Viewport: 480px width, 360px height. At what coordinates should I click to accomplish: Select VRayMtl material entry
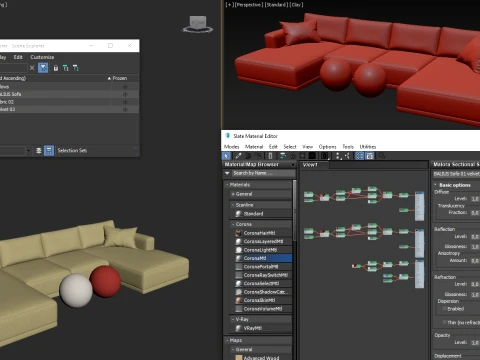(x=263, y=328)
